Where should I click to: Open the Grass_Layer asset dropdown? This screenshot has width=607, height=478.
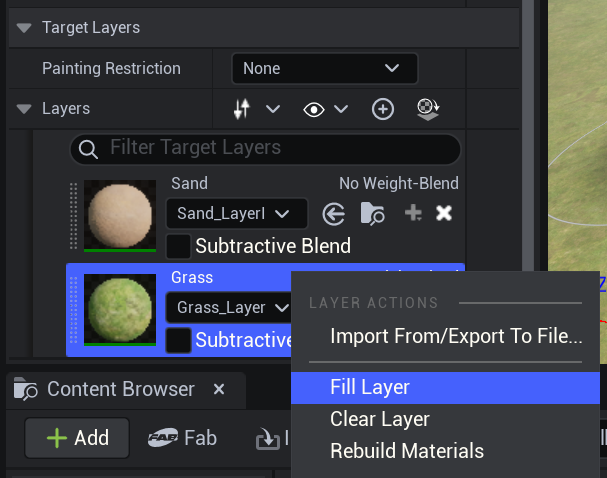[x=229, y=308]
